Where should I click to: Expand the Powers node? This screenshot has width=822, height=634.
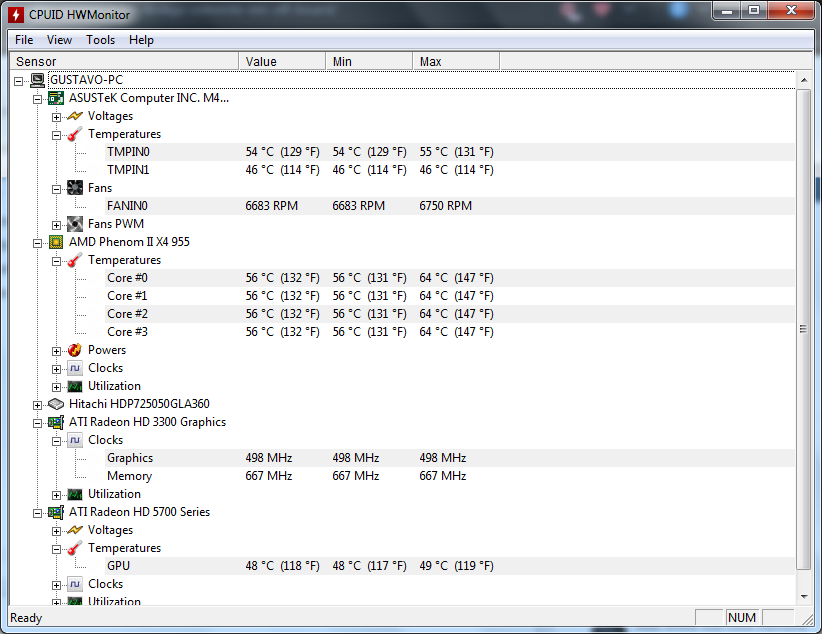(x=57, y=351)
